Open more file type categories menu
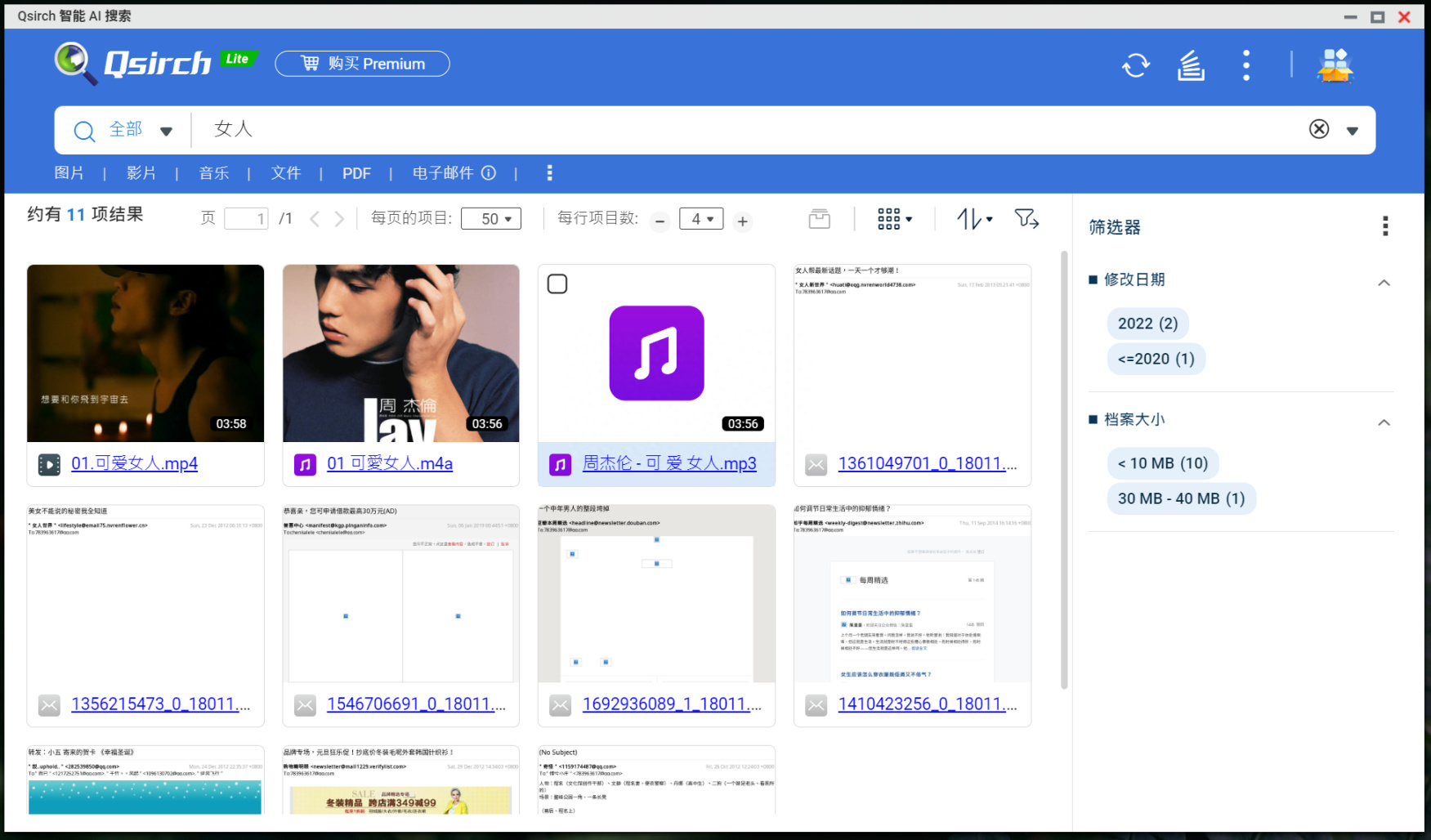Image resolution: width=1431 pixels, height=840 pixels. 549,172
